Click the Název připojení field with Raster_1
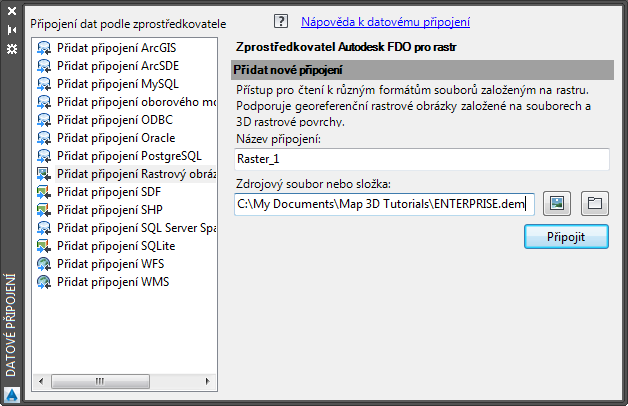 (x=422, y=159)
